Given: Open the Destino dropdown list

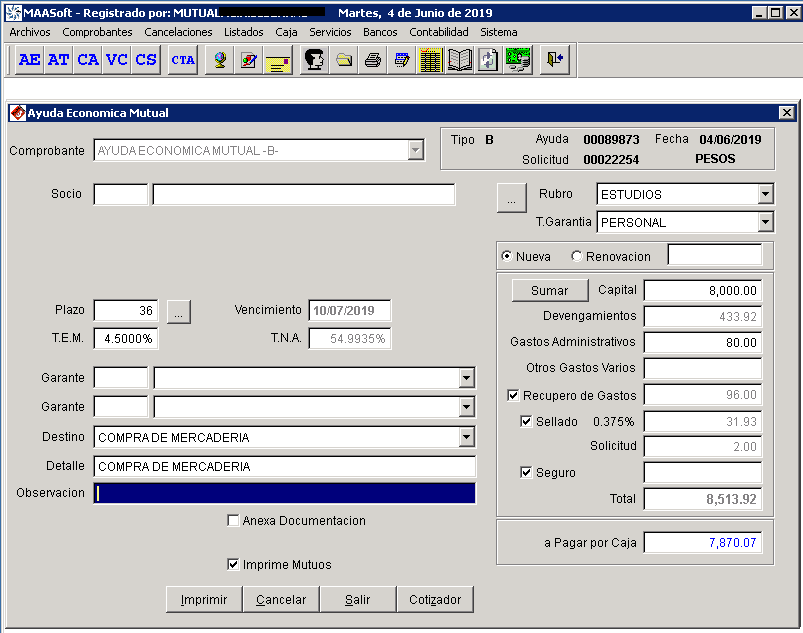Looking at the screenshot, I should (x=466, y=437).
